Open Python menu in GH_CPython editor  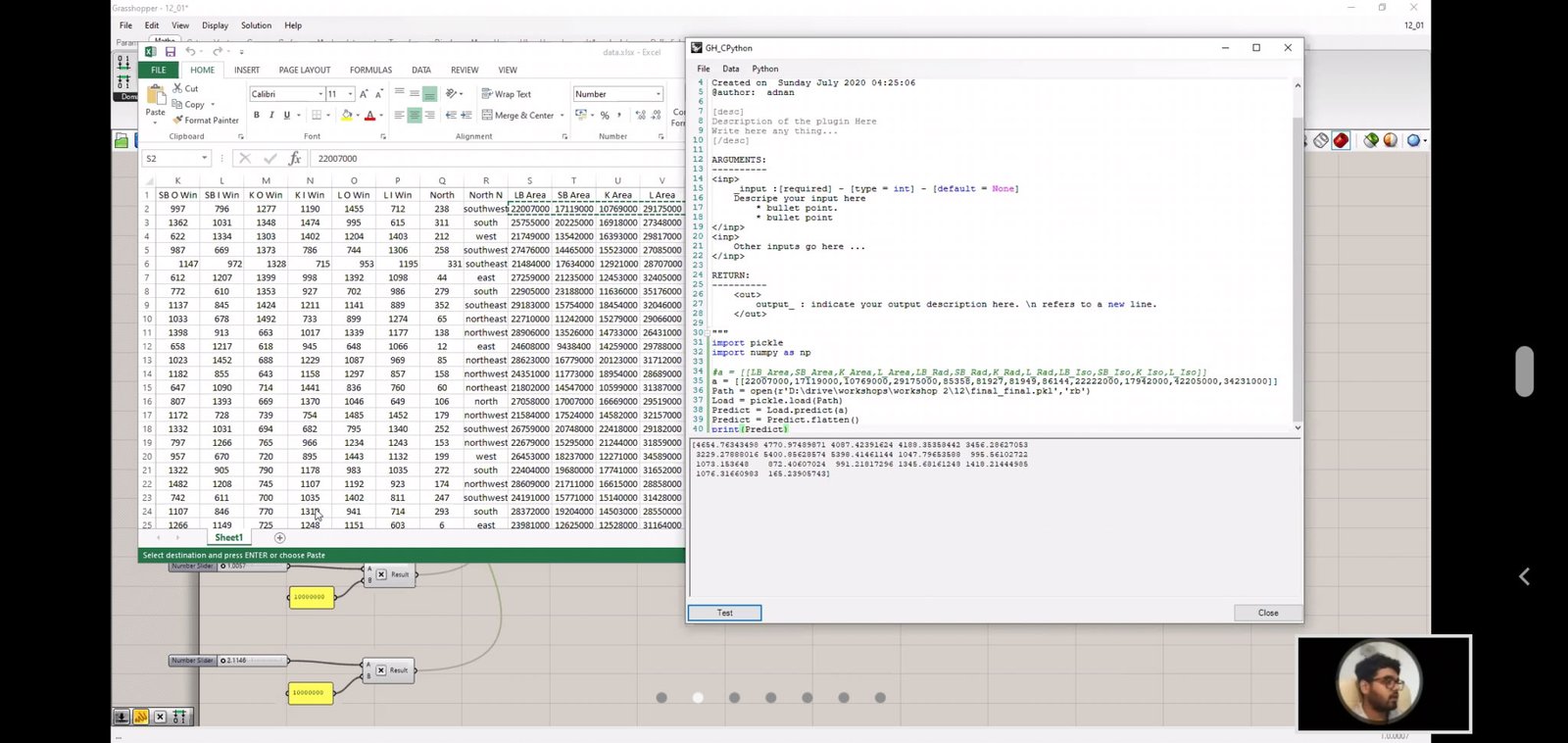click(764, 69)
